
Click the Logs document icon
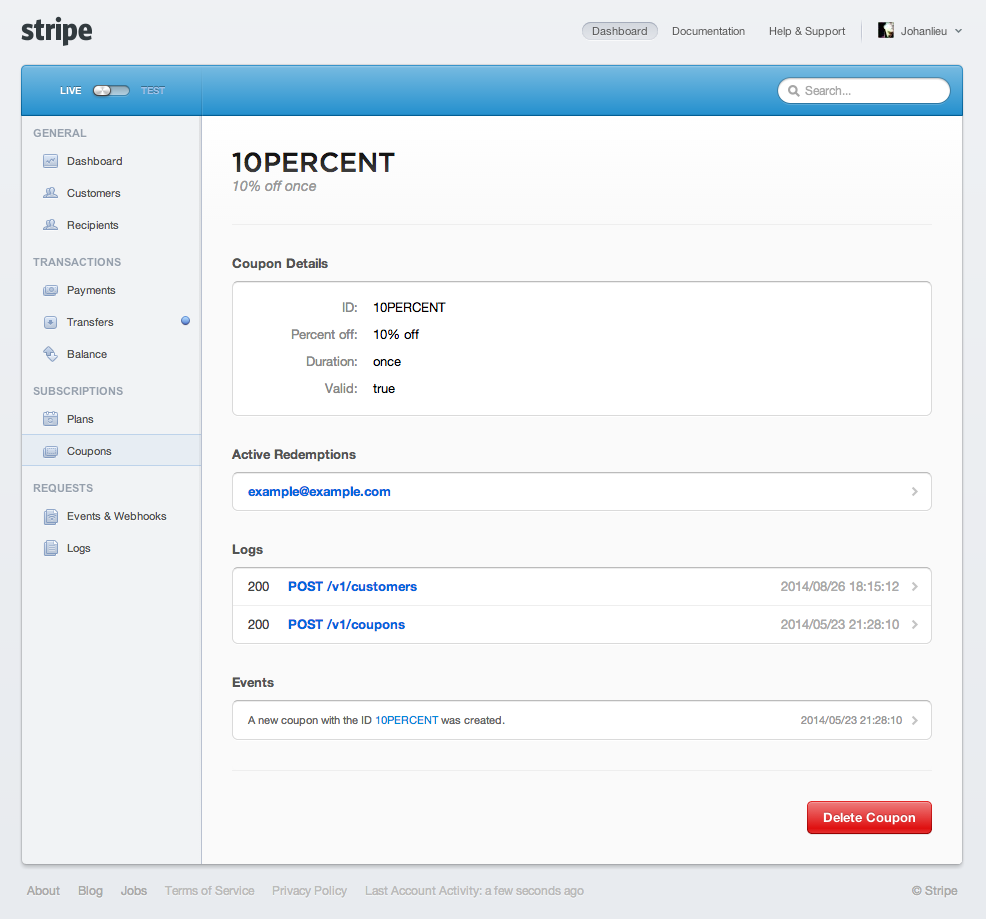(50, 548)
